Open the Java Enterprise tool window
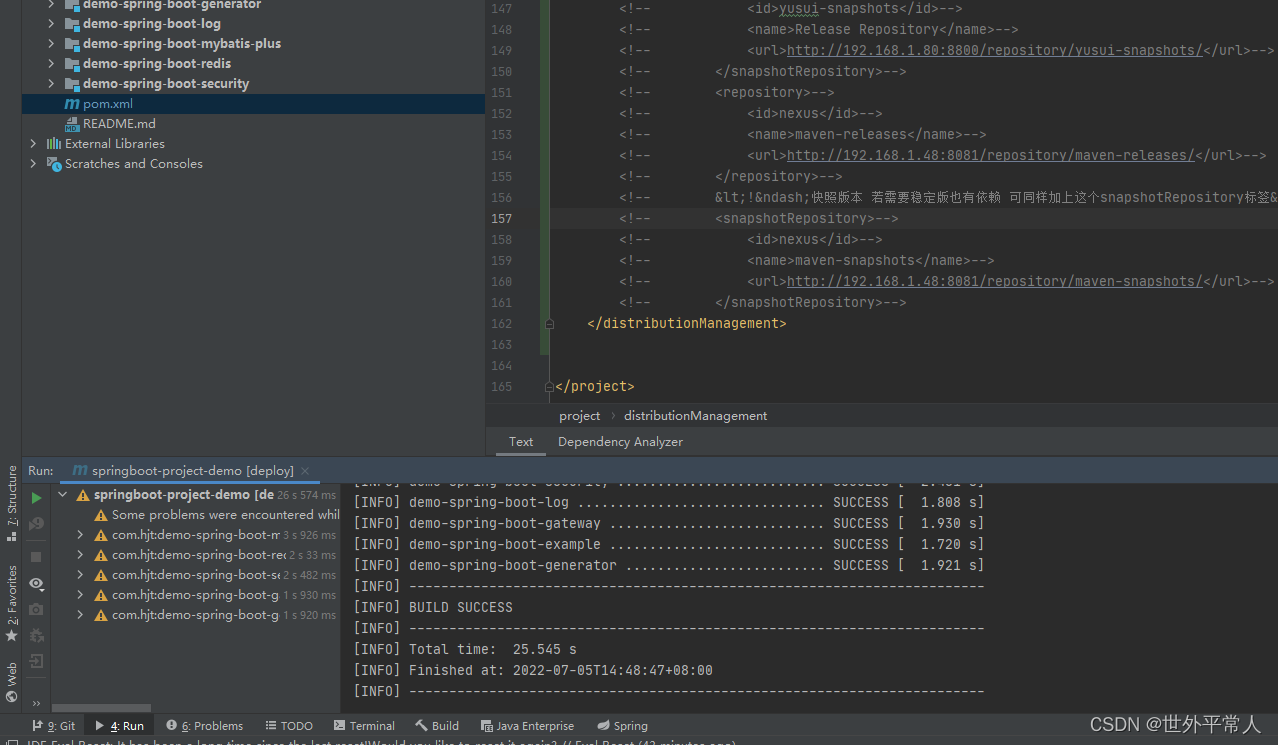 (527, 726)
